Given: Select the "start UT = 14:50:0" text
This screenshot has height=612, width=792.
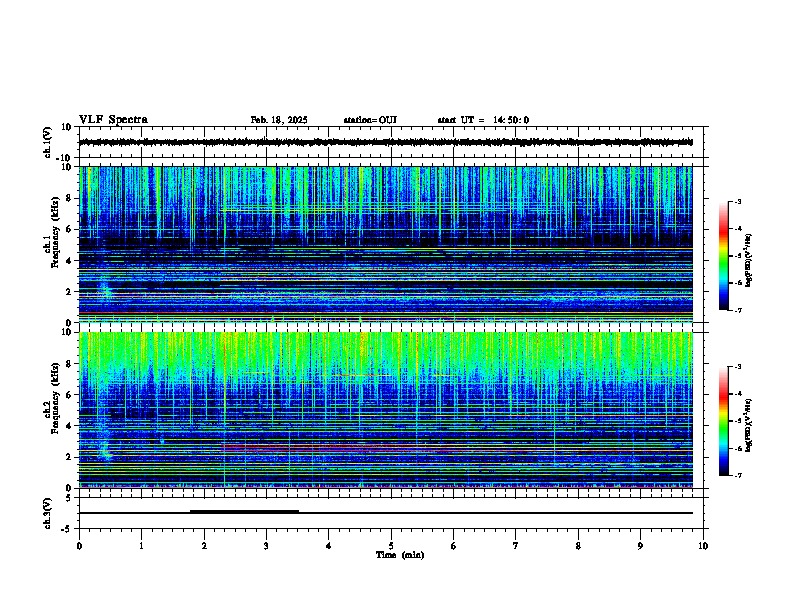Looking at the screenshot, I should pos(483,120).
